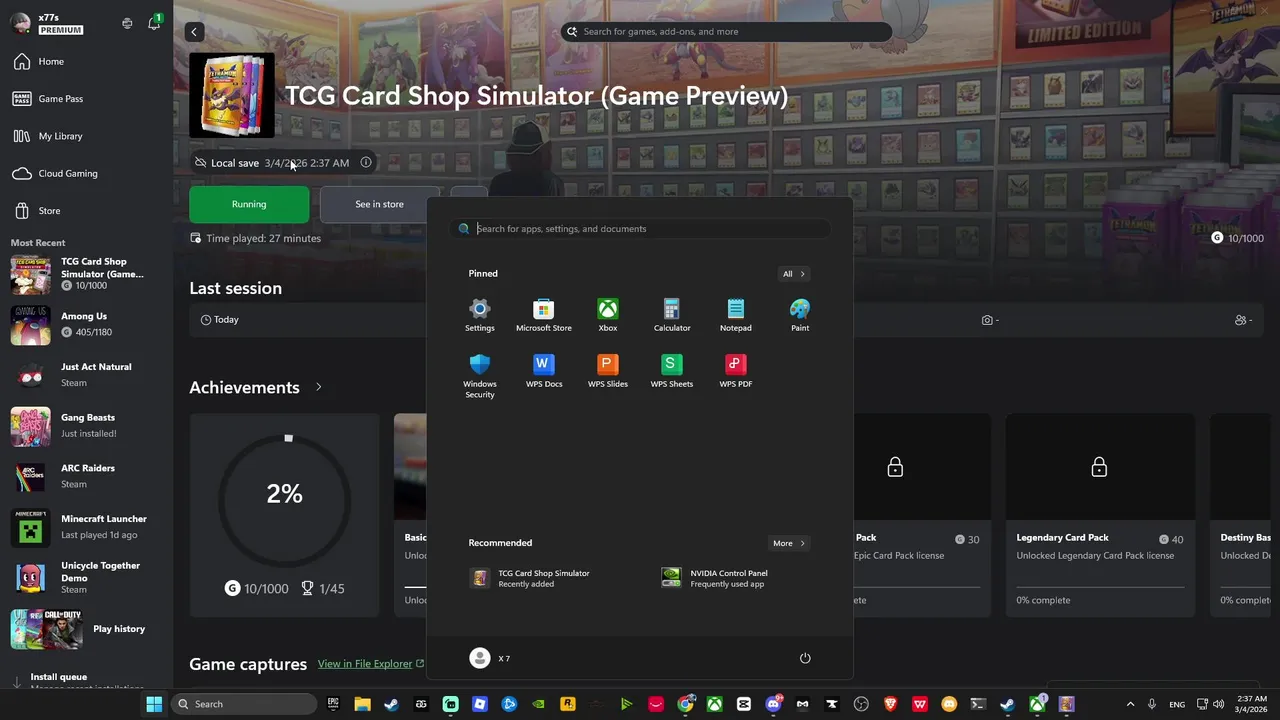Click the TCG Card Shop Simulator cover art
This screenshot has height=720, width=1280.
tap(232, 95)
